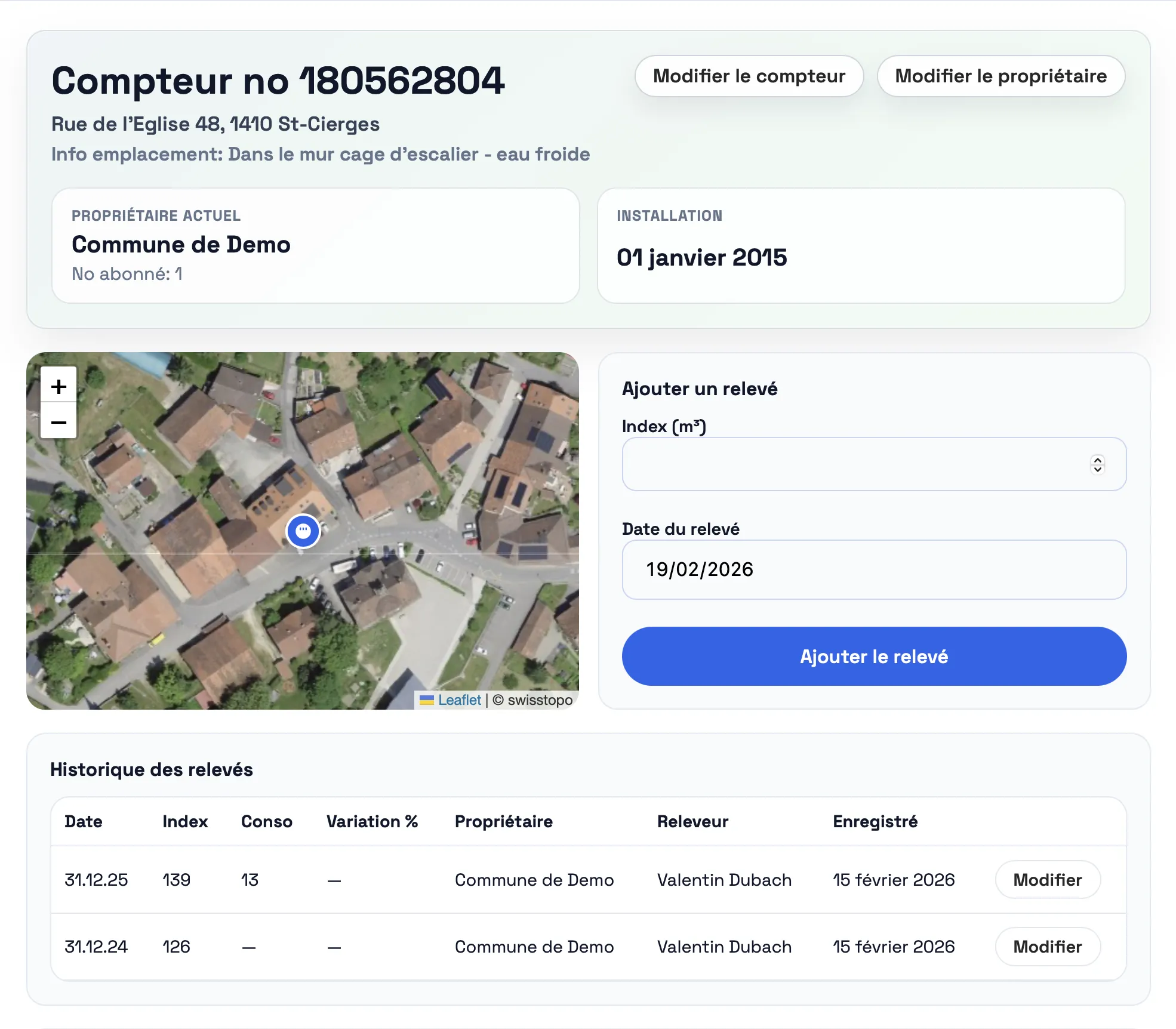Zoom out on the aerial map
Viewport: 1176px width, 1029px height.
(59, 421)
